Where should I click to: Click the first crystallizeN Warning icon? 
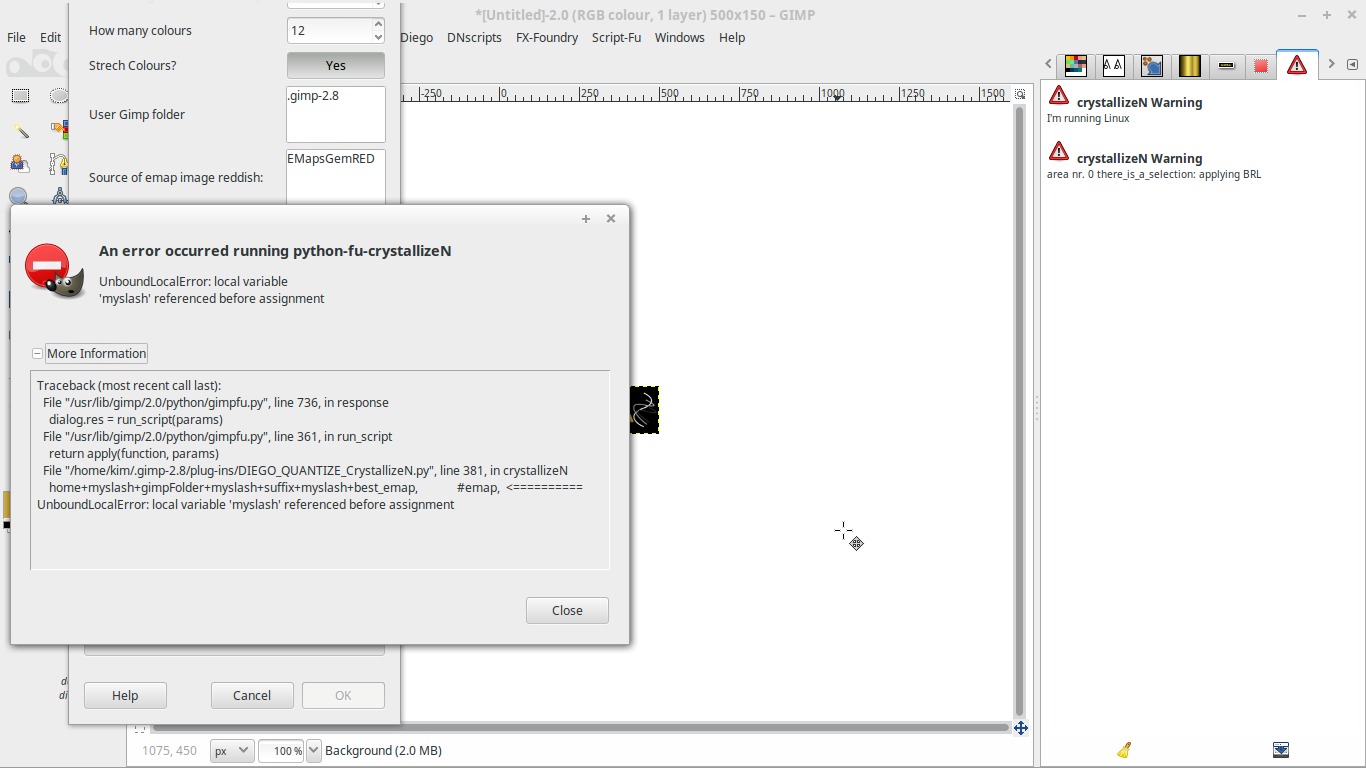tap(1059, 95)
